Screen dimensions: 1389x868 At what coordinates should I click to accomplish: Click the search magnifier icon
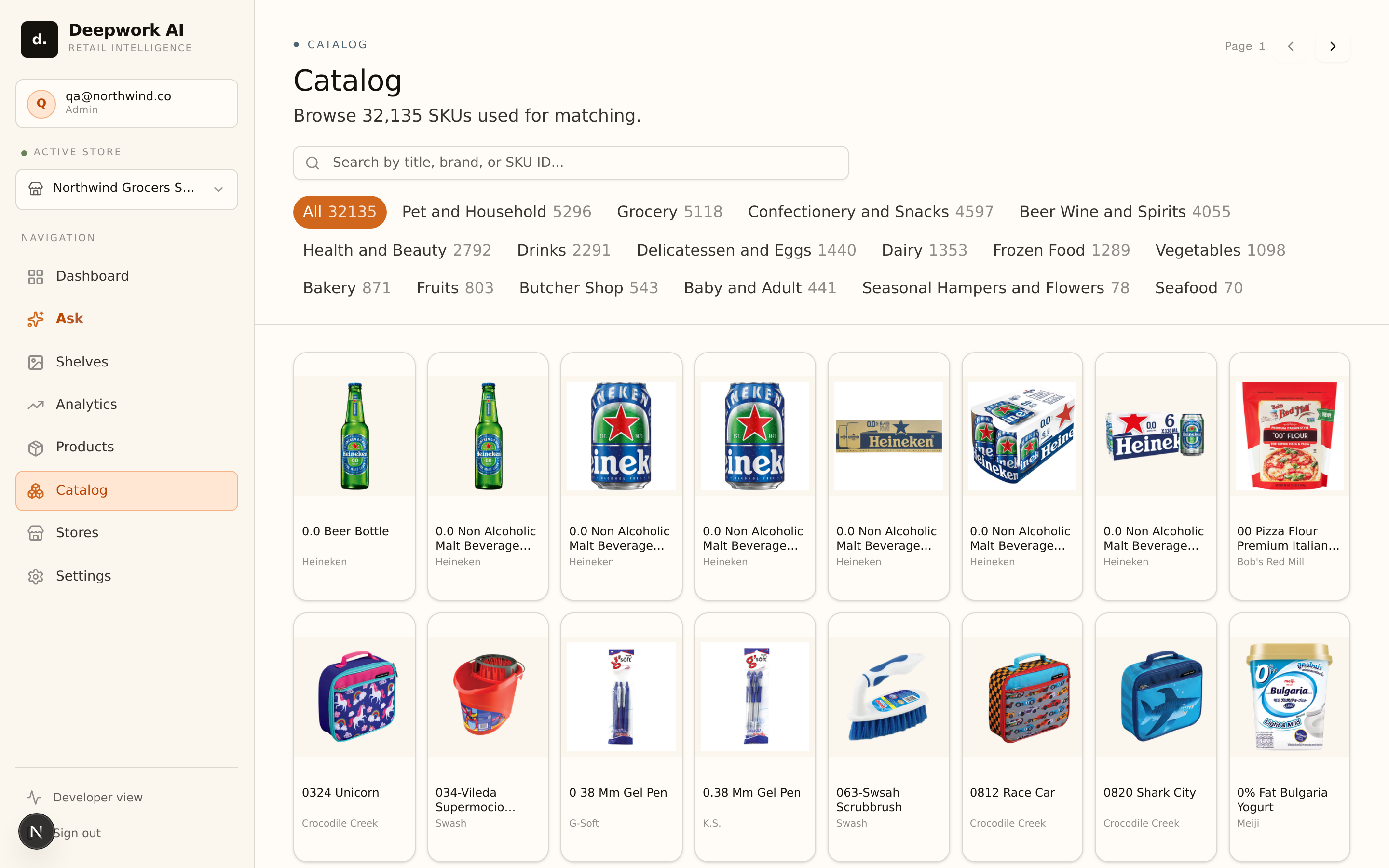[x=312, y=163]
